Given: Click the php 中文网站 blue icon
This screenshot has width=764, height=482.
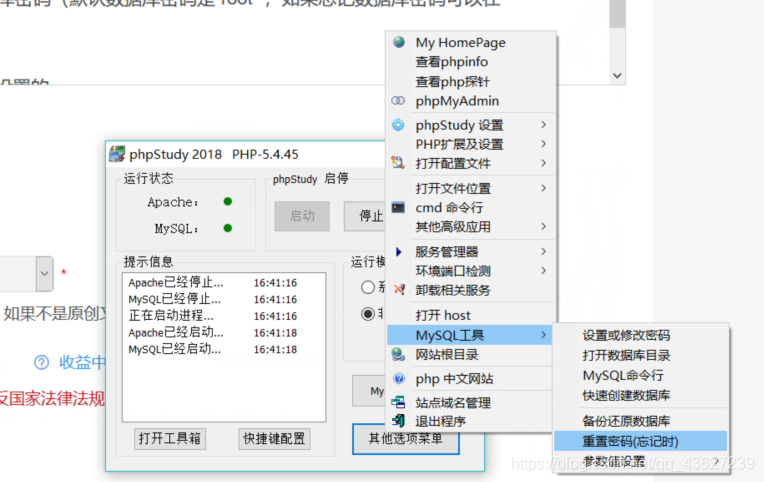Looking at the screenshot, I should pyautogui.click(x=399, y=378).
